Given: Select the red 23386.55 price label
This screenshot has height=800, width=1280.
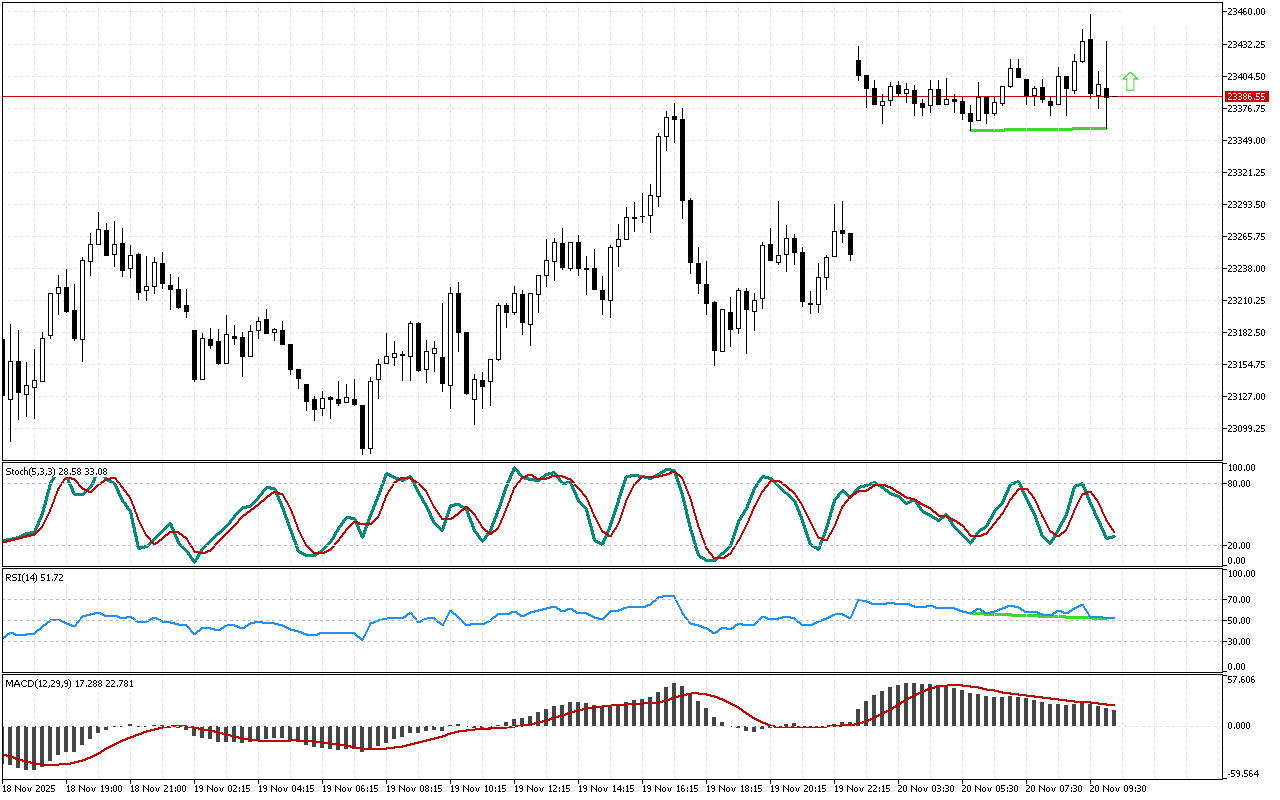Looking at the screenshot, I should pyautogui.click(x=1247, y=96).
